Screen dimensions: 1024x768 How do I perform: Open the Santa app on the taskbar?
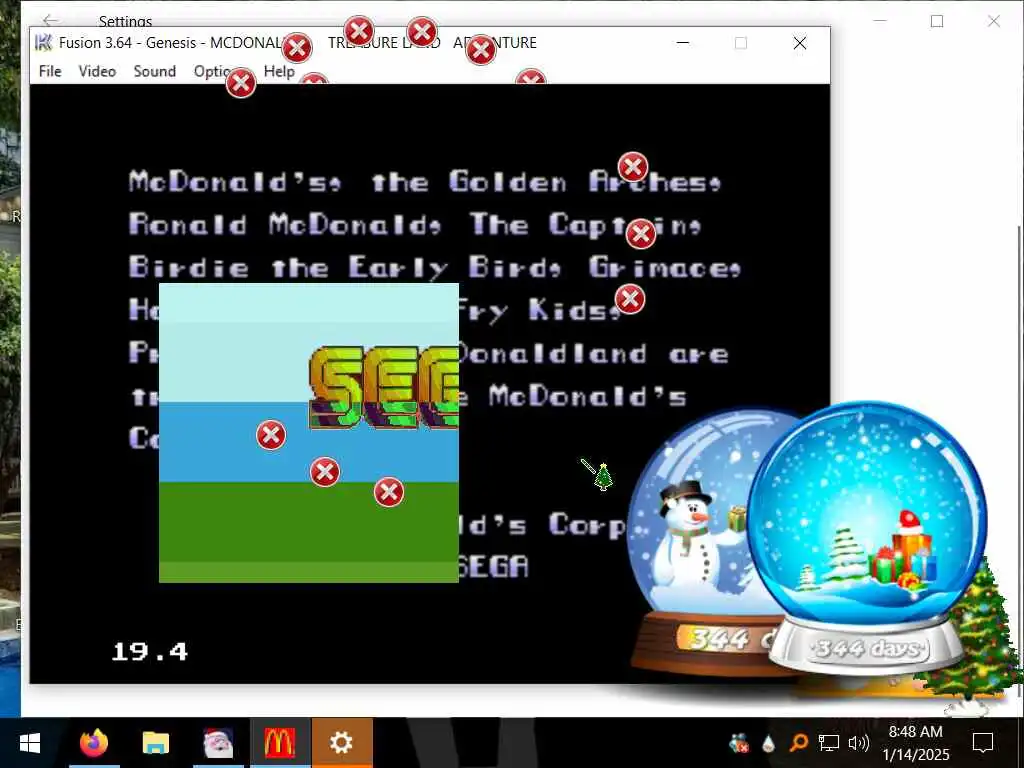218,743
